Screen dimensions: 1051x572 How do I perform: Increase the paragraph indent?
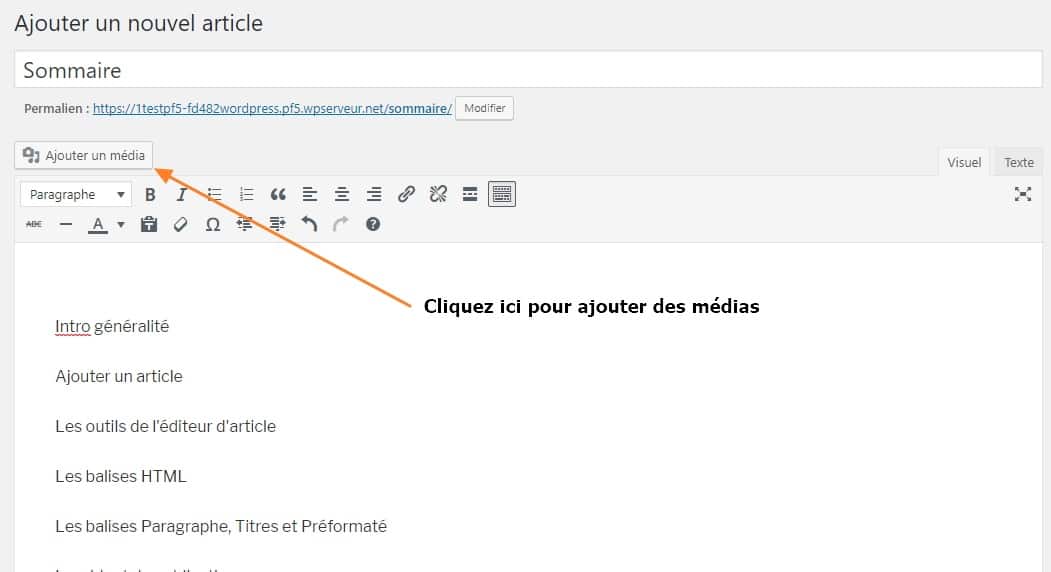[x=277, y=224]
